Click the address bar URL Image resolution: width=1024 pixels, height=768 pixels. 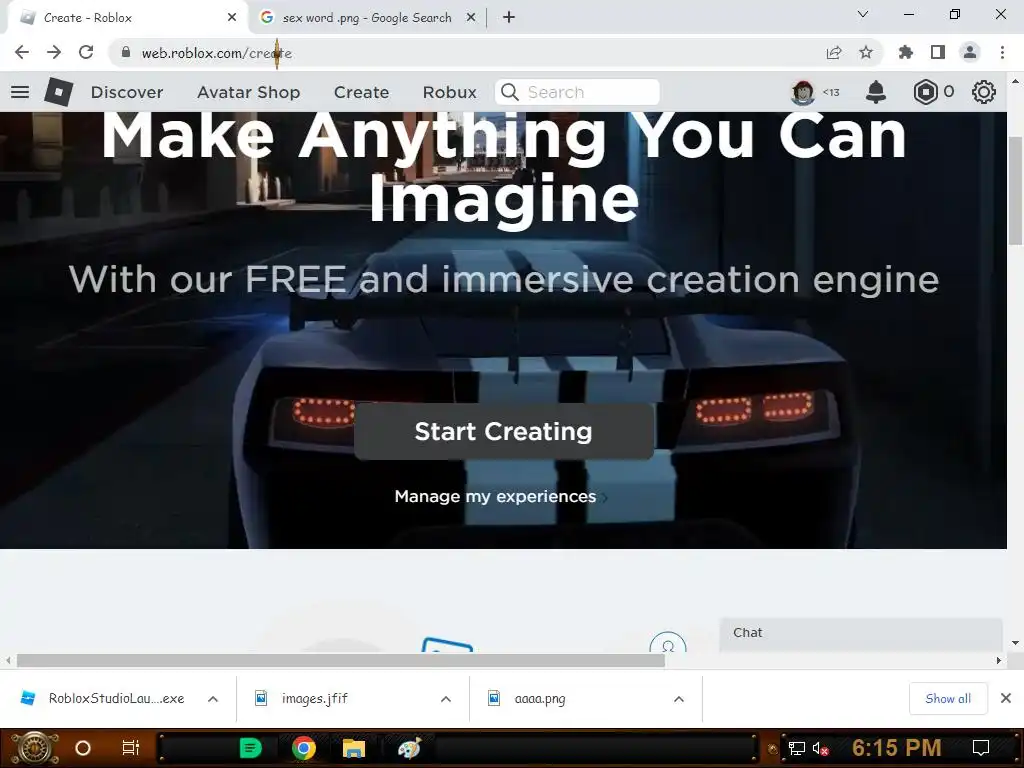217,53
